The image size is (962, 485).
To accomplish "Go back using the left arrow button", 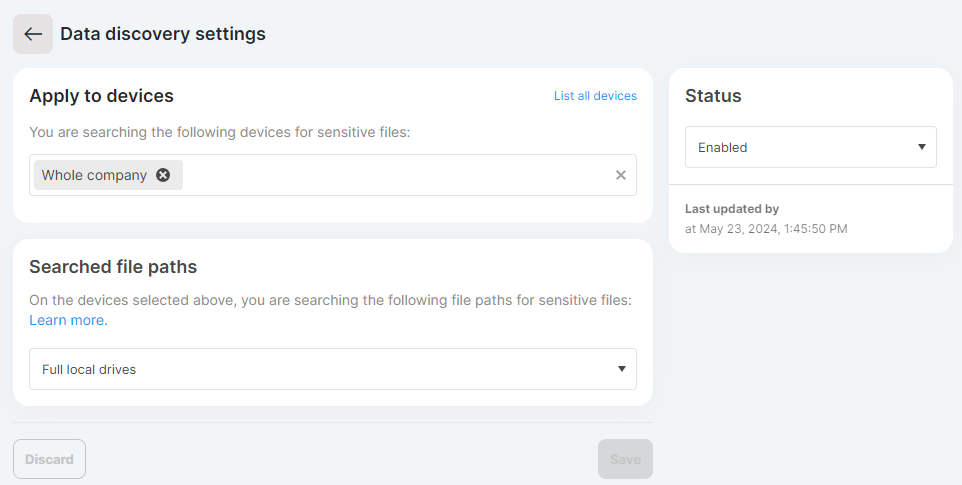I will pyautogui.click(x=33, y=34).
